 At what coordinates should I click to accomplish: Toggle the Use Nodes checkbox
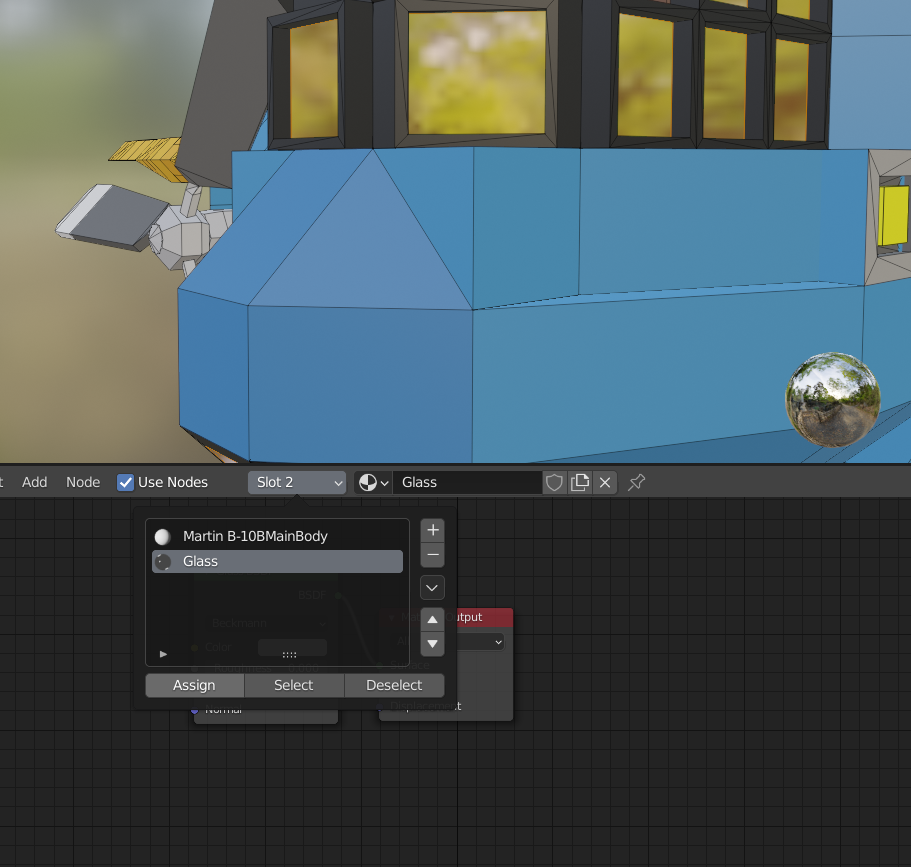point(125,482)
